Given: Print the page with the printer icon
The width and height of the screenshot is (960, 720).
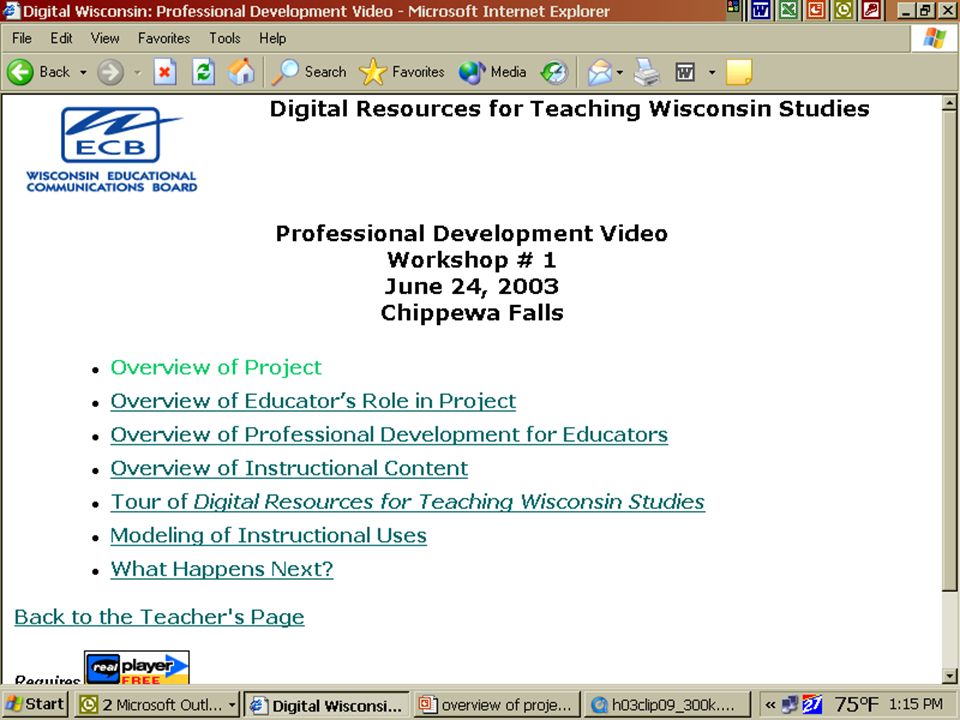Looking at the screenshot, I should pyautogui.click(x=647, y=72).
